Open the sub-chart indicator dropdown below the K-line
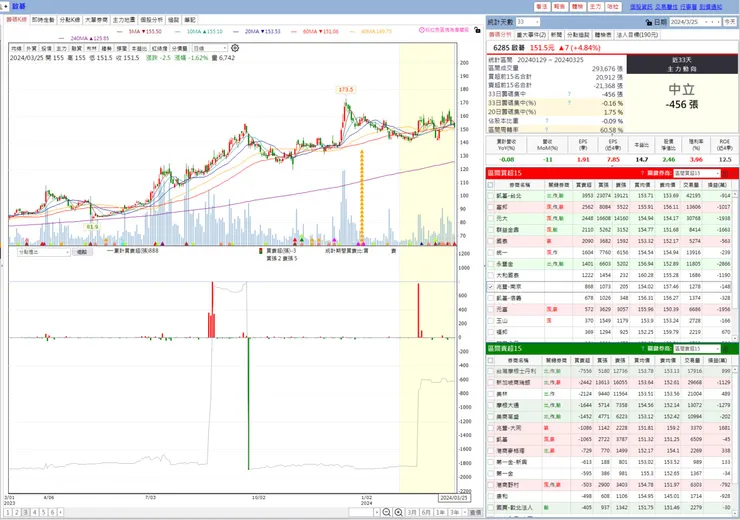 coord(44,252)
